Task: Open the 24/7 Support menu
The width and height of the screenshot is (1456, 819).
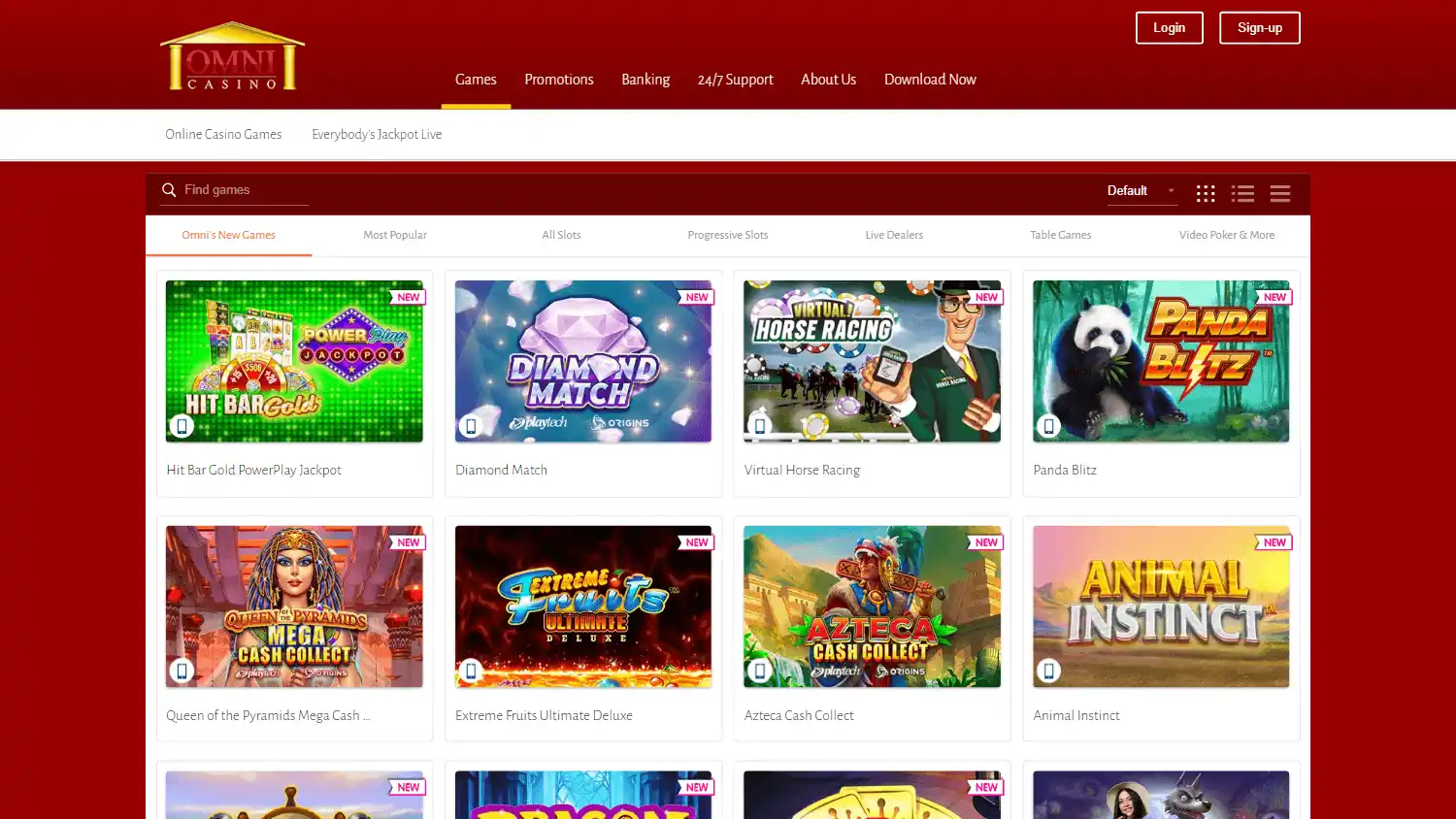Action: click(x=735, y=80)
